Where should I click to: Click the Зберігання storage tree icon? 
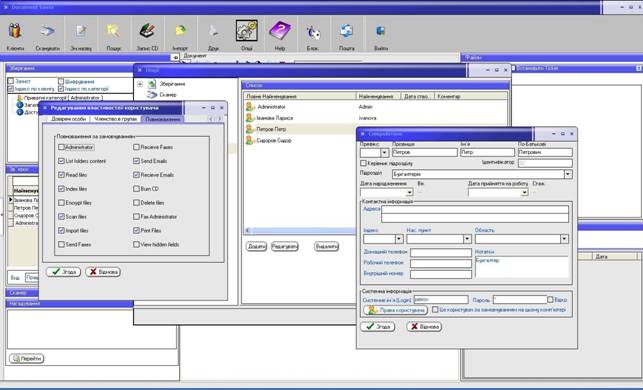coord(152,84)
